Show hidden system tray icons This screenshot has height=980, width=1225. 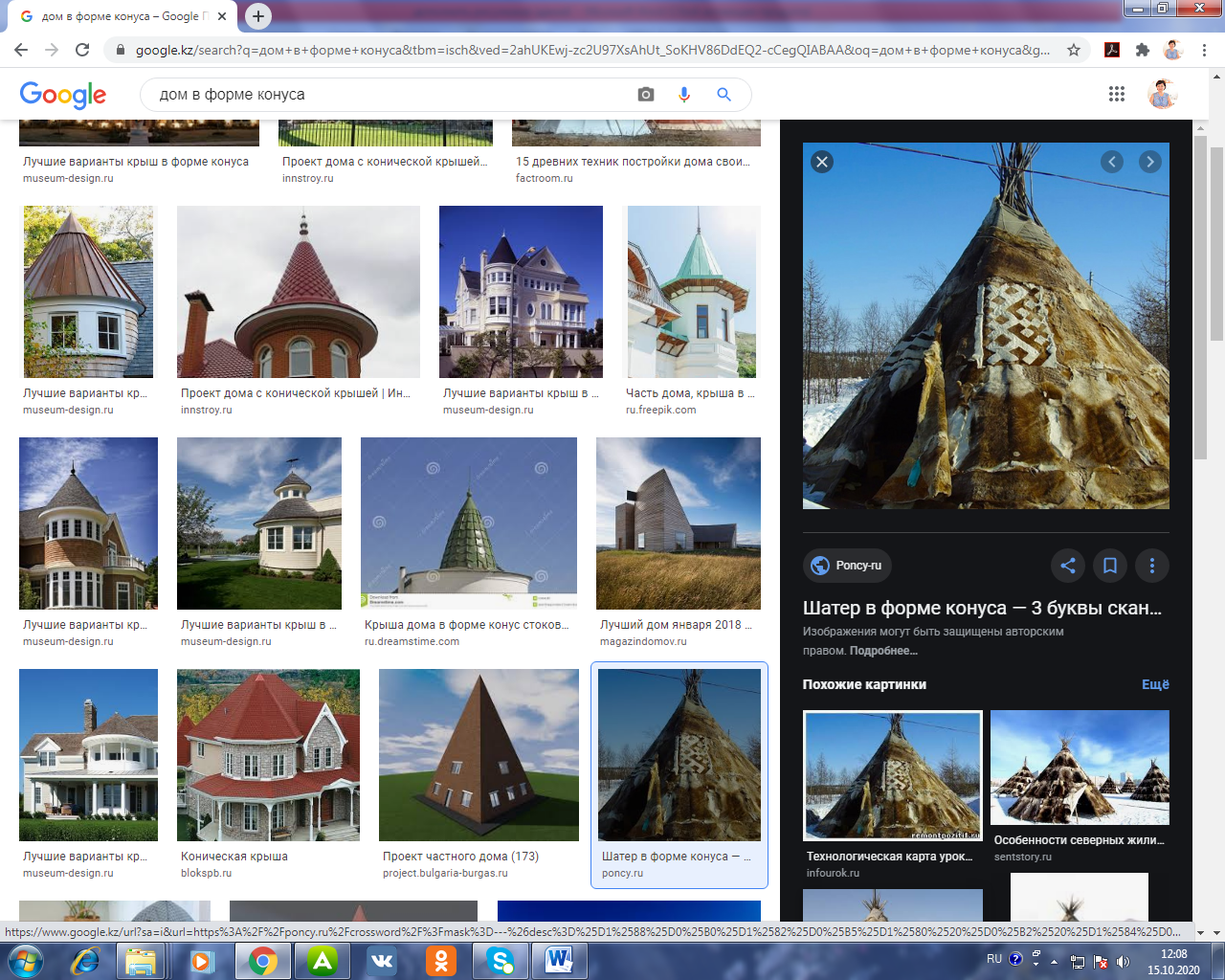point(1055,962)
